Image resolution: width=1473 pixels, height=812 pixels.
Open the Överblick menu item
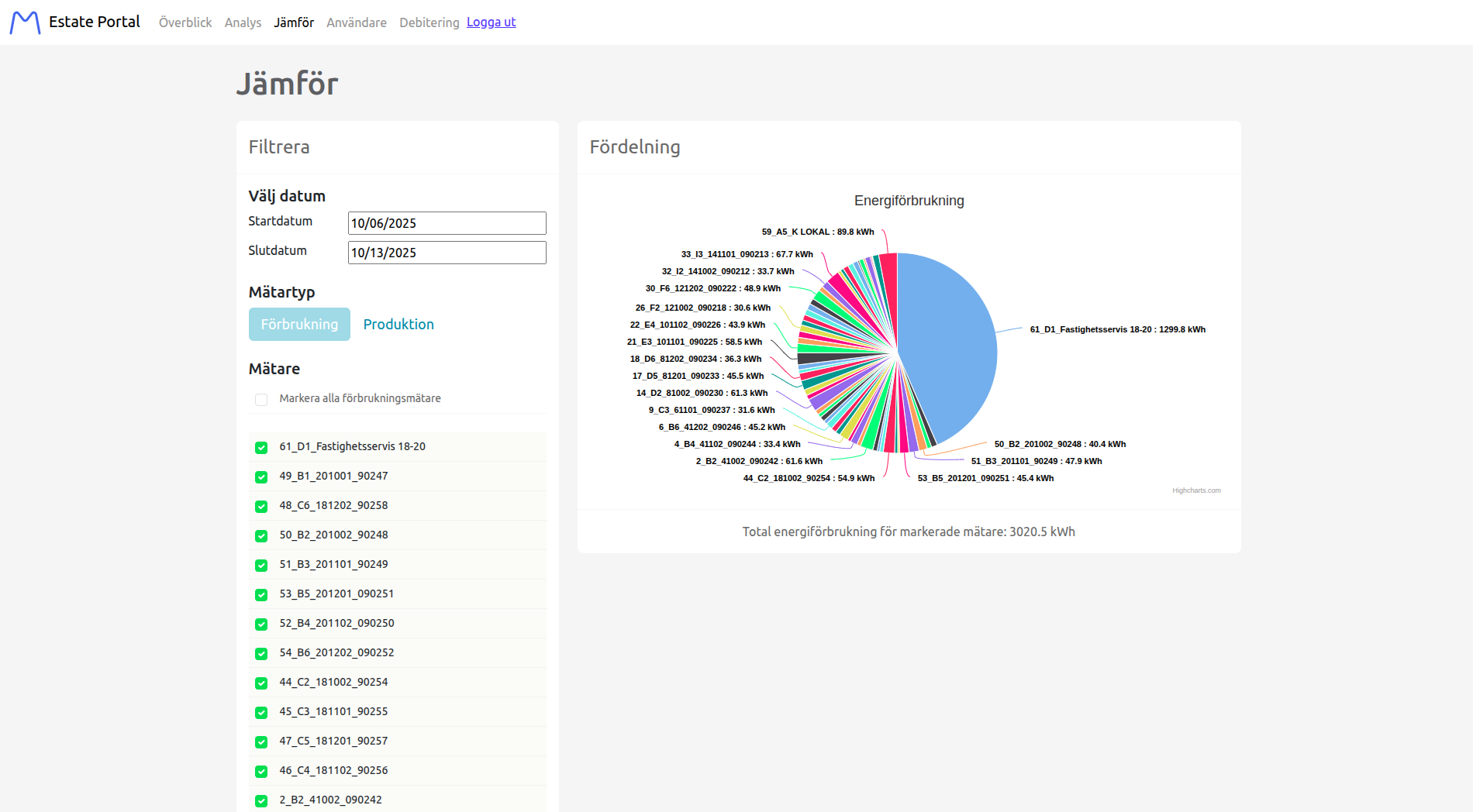pyautogui.click(x=185, y=22)
